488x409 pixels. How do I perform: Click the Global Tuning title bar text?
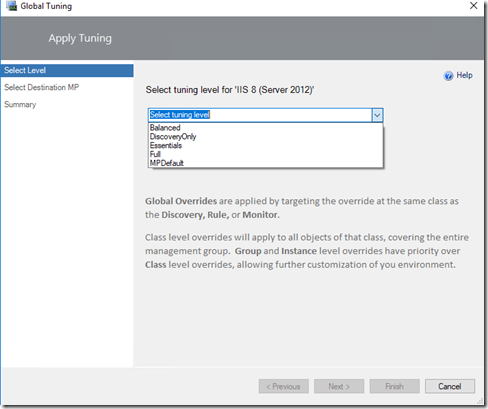coord(46,6)
